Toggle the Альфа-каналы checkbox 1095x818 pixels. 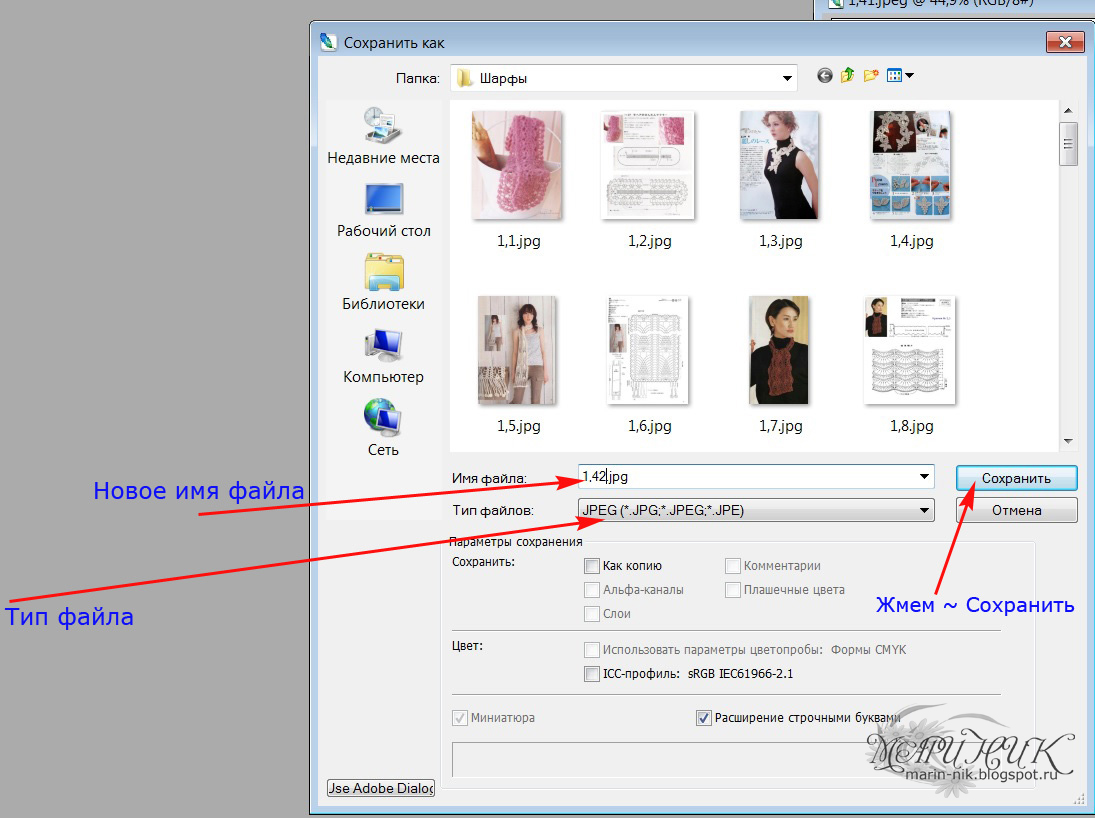(x=591, y=590)
